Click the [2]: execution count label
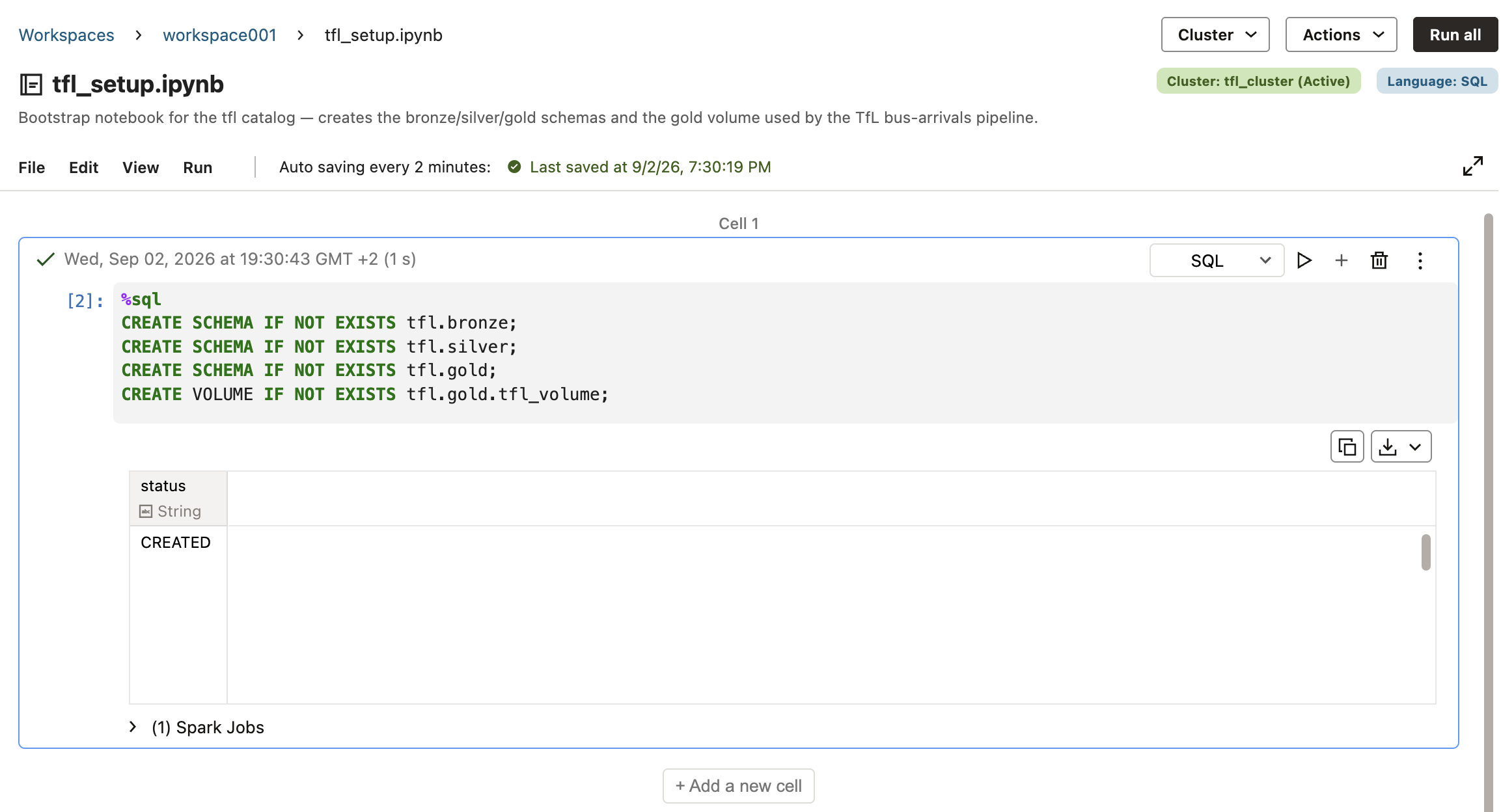1501x812 pixels. (x=85, y=301)
